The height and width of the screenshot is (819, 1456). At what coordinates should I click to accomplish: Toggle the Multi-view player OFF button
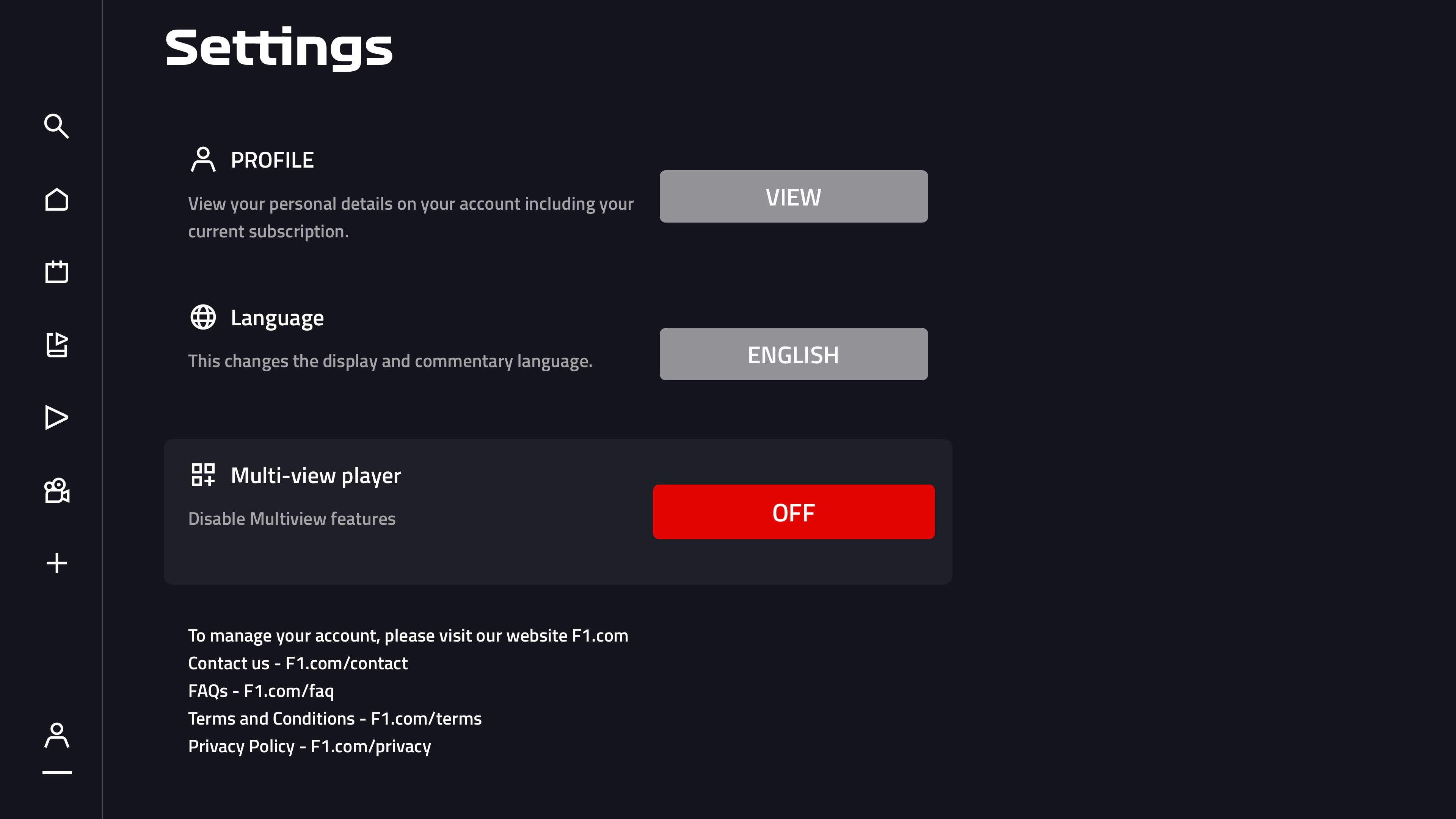(793, 512)
